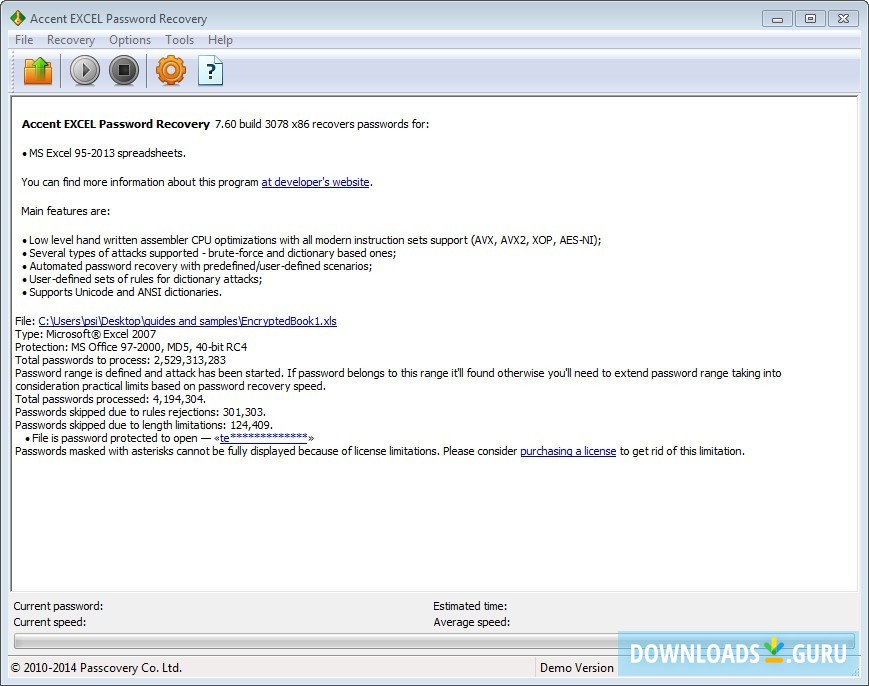Open the EncryptedBook1.xls file path link
Viewport: 869px width, 686px height.
pyautogui.click(x=187, y=321)
